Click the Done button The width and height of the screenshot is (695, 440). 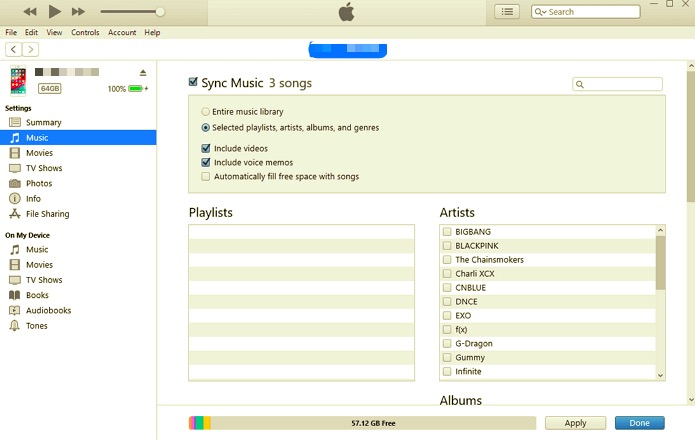pos(640,423)
